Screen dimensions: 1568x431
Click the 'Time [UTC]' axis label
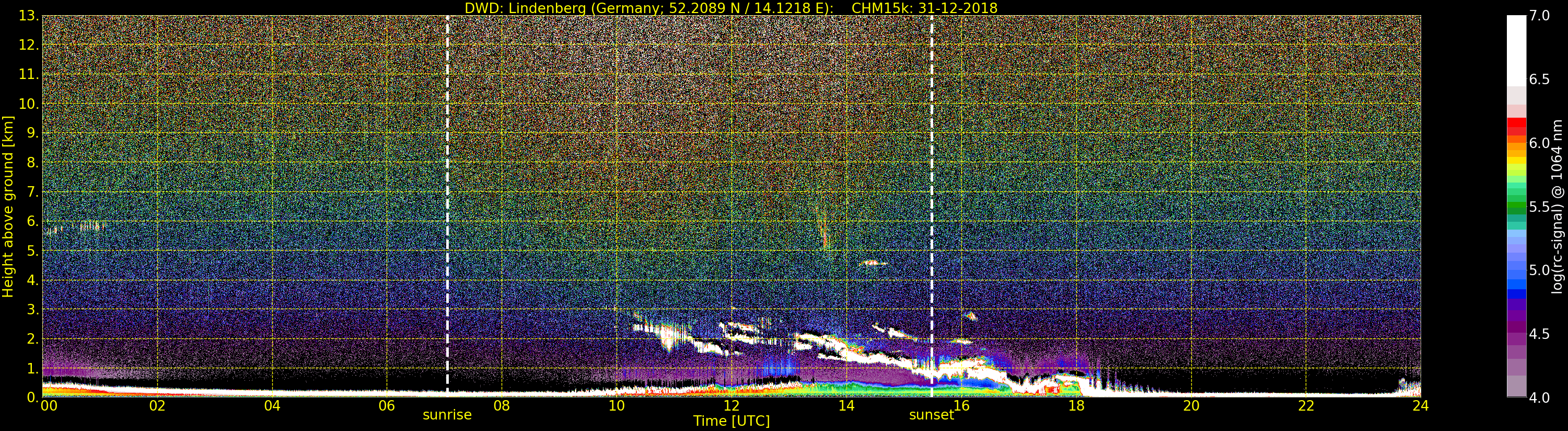(731, 421)
